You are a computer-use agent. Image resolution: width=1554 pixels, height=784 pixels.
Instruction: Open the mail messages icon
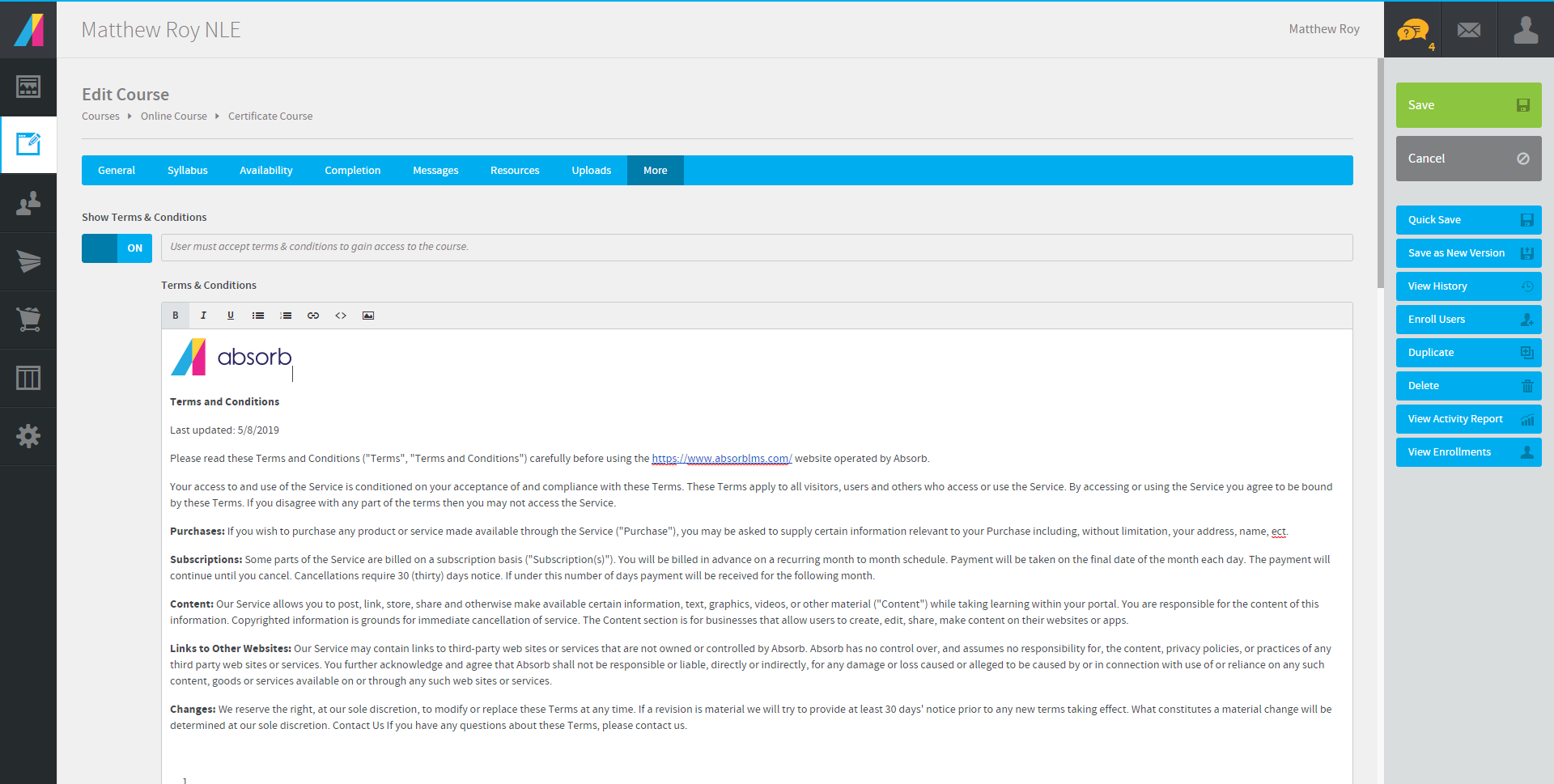pos(1468,30)
